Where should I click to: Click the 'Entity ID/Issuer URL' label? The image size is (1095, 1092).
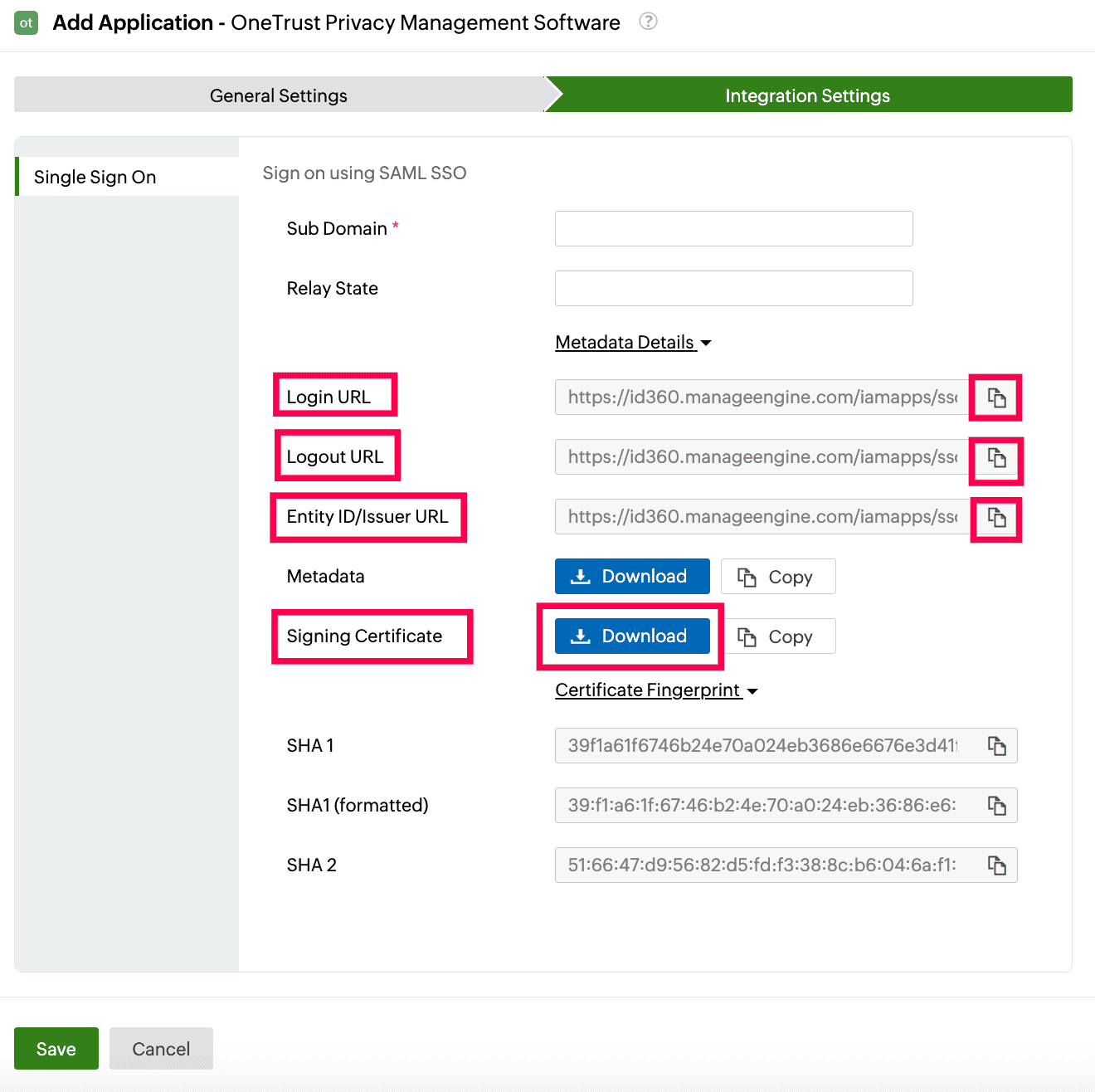[367, 516]
